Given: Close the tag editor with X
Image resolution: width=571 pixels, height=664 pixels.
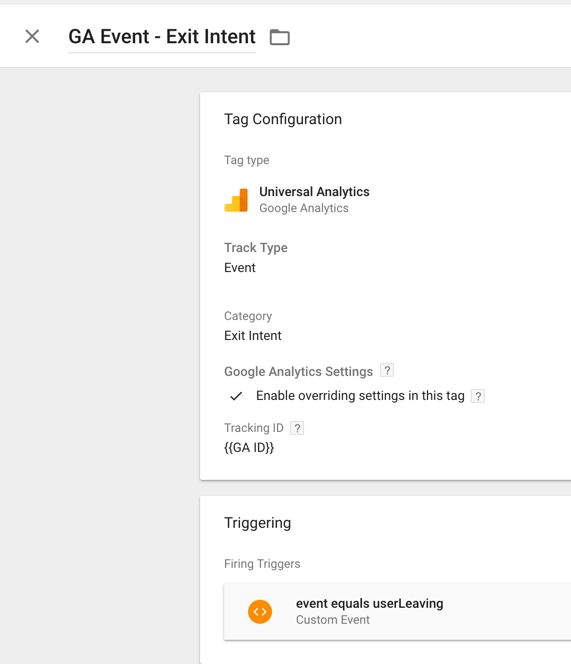Looking at the screenshot, I should point(32,36).
